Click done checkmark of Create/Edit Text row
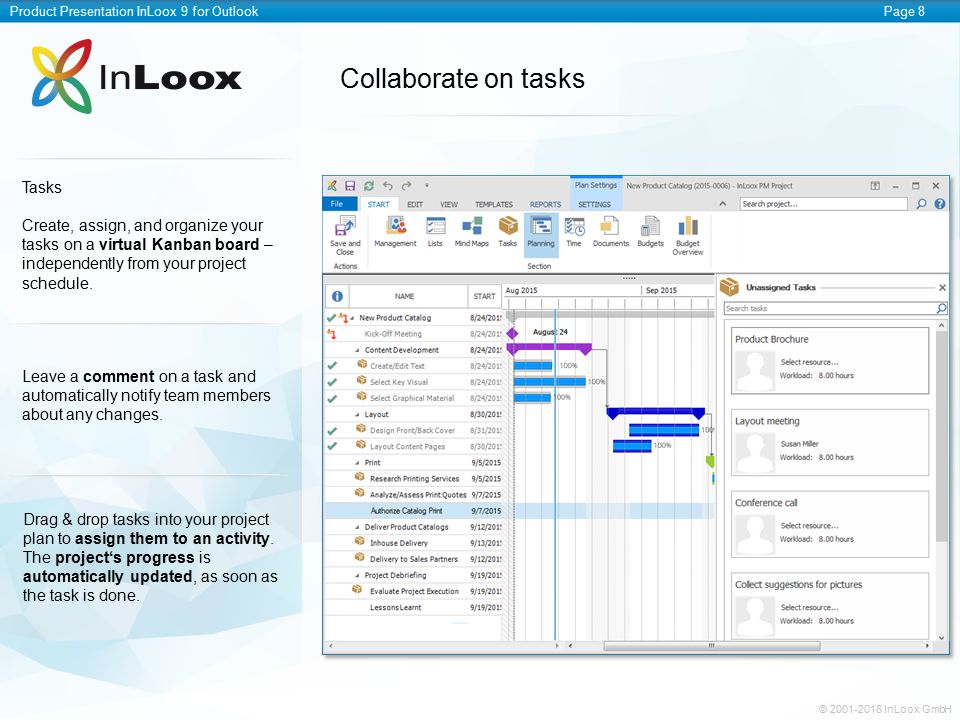The image size is (960, 720). tap(332, 366)
